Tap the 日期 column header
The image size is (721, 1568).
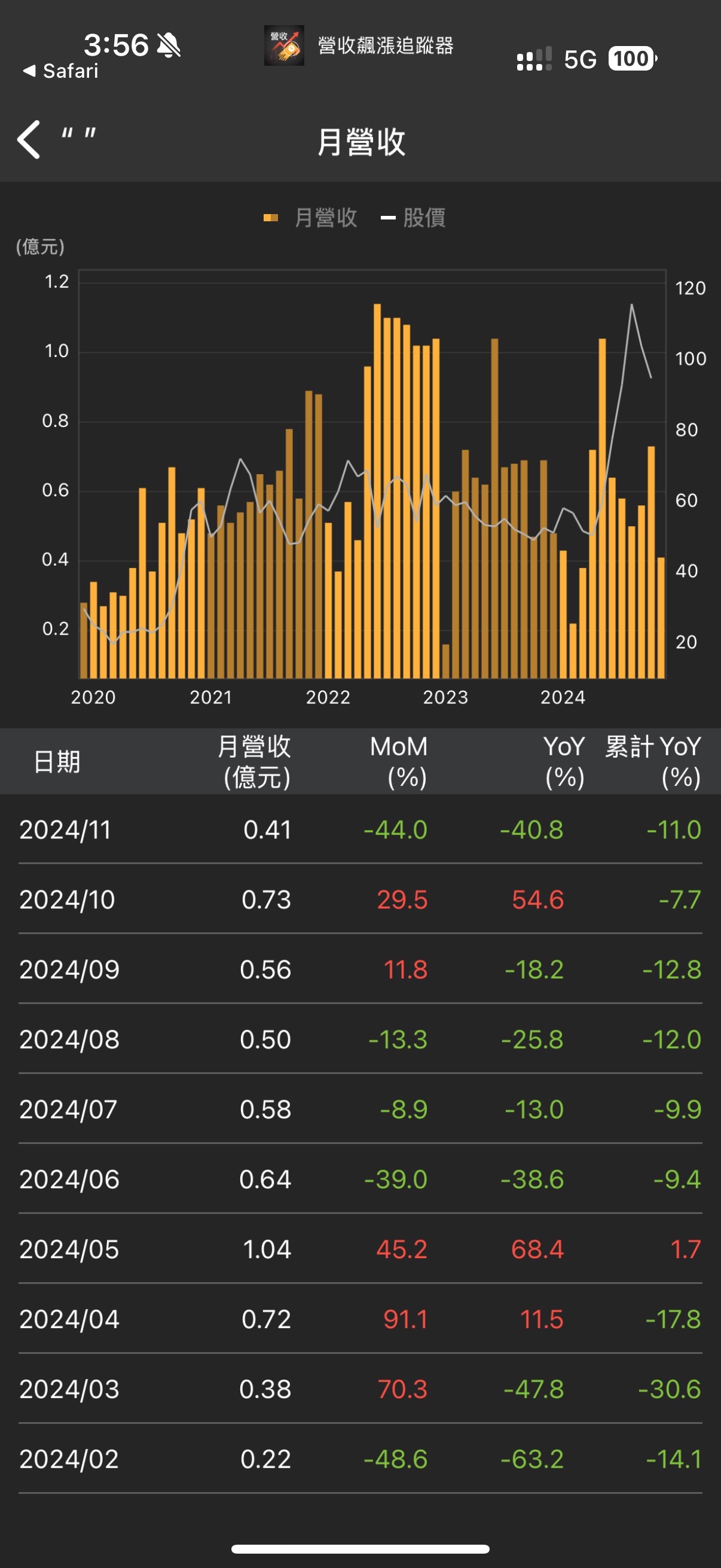pyautogui.click(x=57, y=761)
